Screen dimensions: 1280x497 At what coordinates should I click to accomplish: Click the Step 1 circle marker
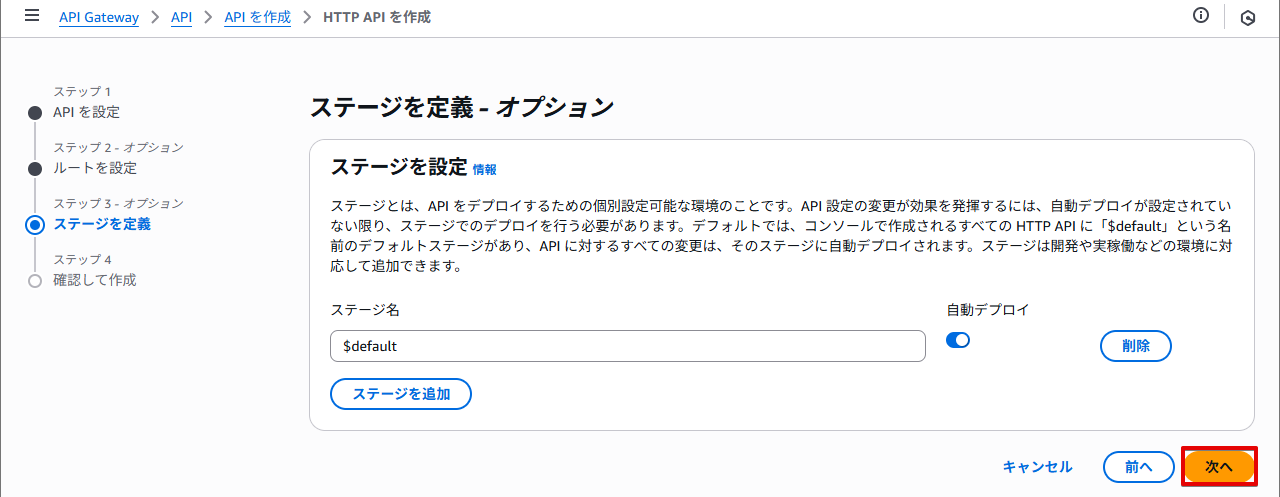coord(35,112)
